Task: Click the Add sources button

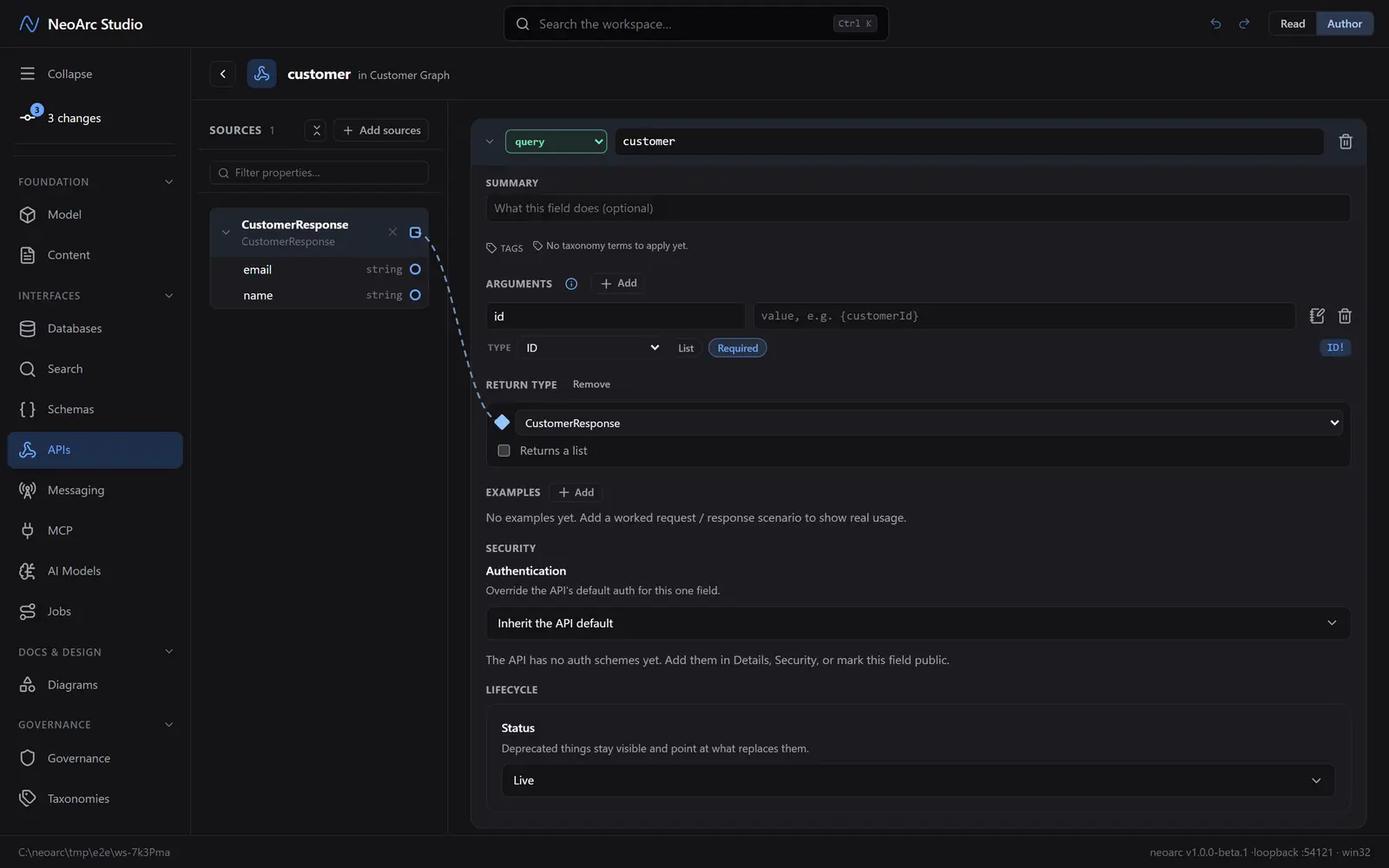Action: coord(381,130)
